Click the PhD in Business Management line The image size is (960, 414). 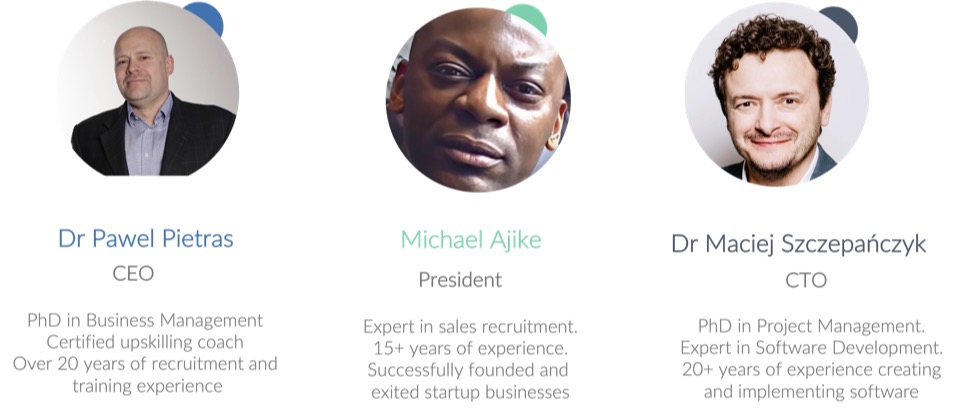tap(145, 320)
